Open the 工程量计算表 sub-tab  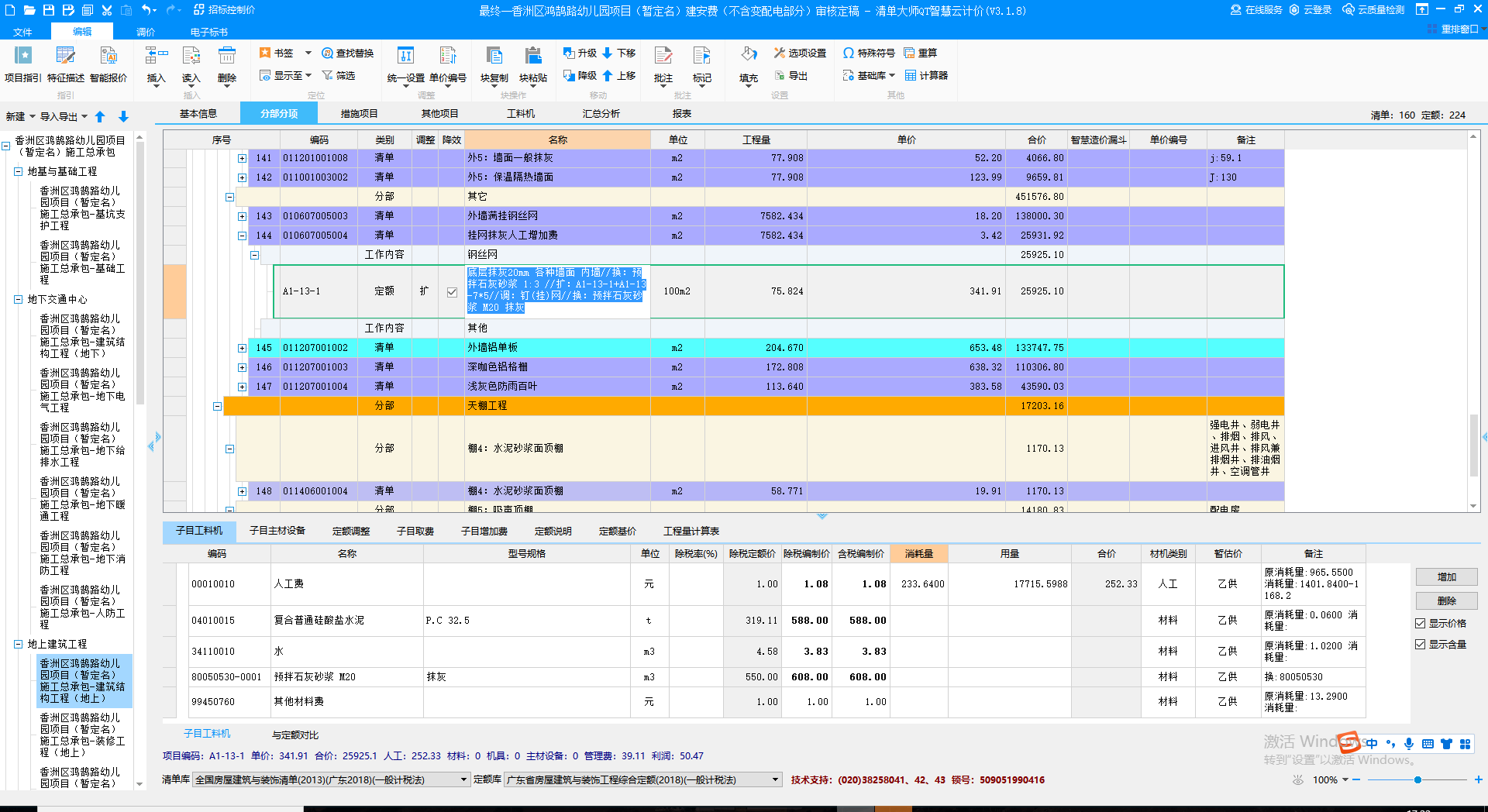click(691, 531)
